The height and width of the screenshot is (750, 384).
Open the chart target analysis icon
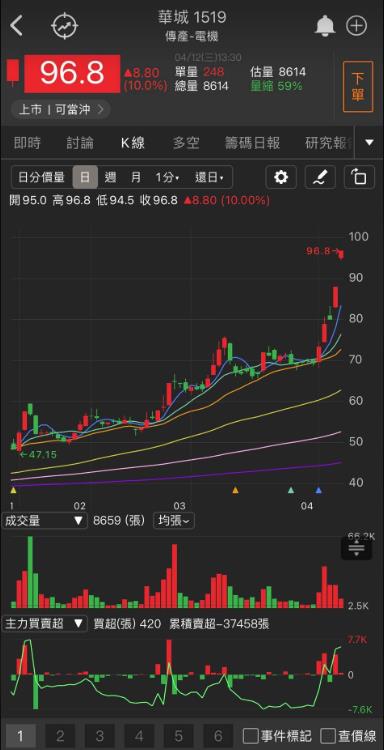65,26
